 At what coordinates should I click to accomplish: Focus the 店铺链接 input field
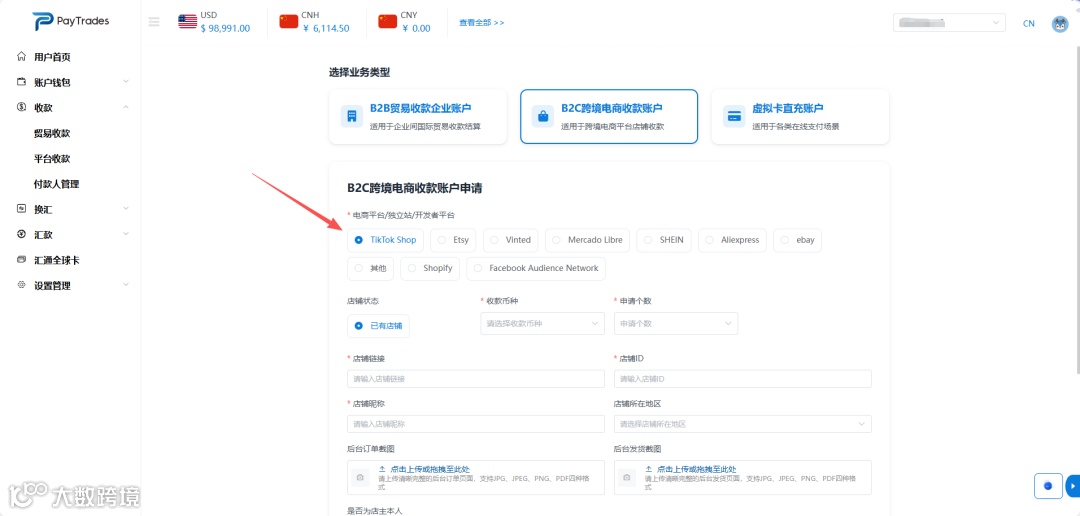coord(476,379)
